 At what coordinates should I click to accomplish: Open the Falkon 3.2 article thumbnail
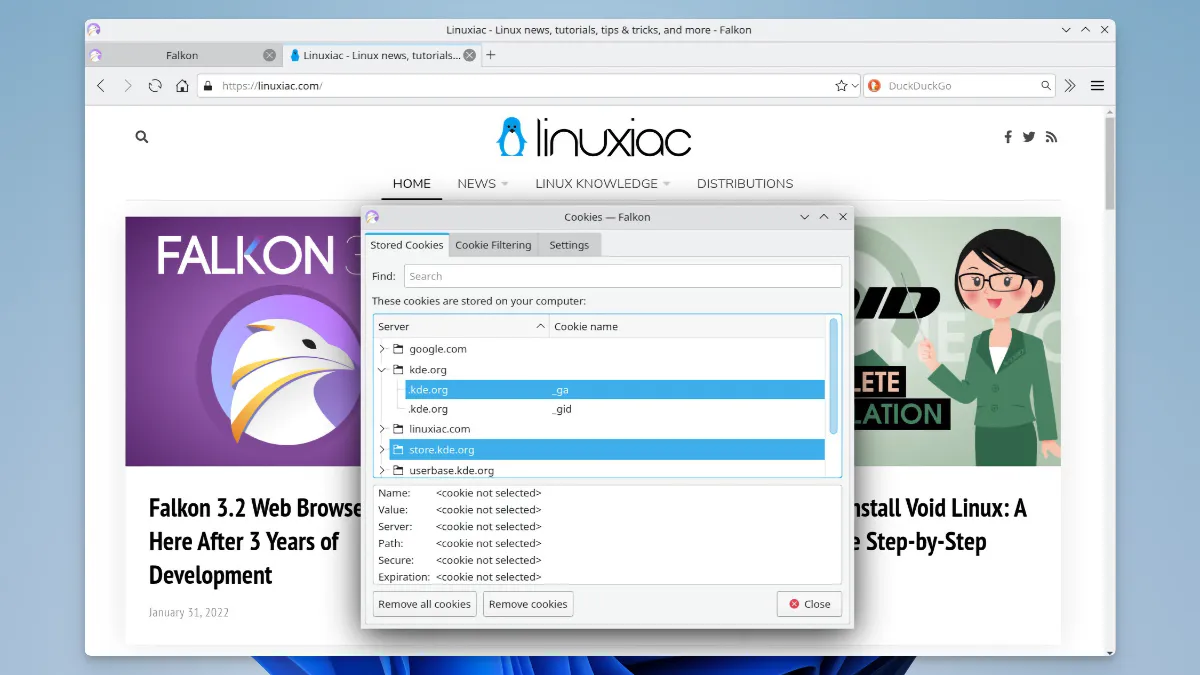point(243,341)
